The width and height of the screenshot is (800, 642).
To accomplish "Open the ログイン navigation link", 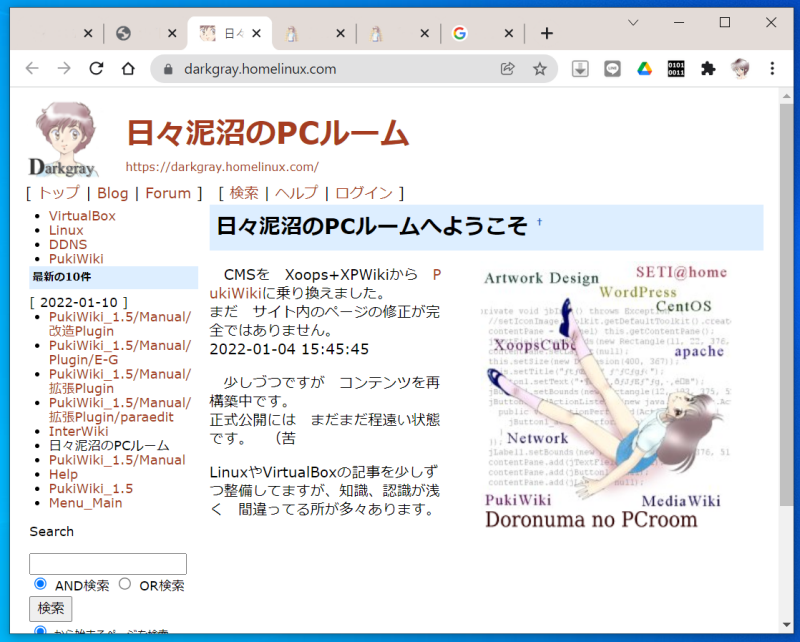I will (364, 193).
